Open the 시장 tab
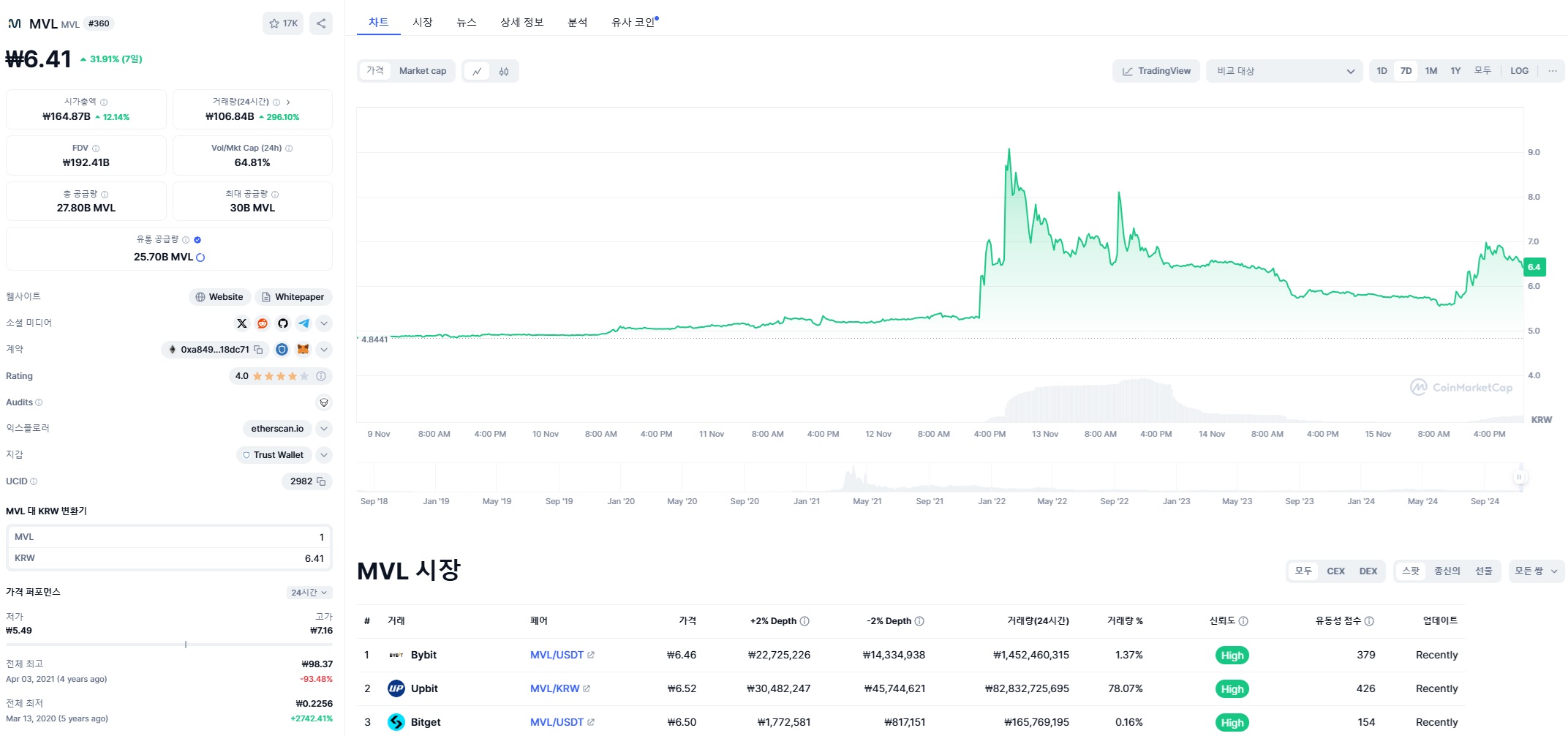Viewport: 1568px width, 736px height. click(x=423, y=23)
